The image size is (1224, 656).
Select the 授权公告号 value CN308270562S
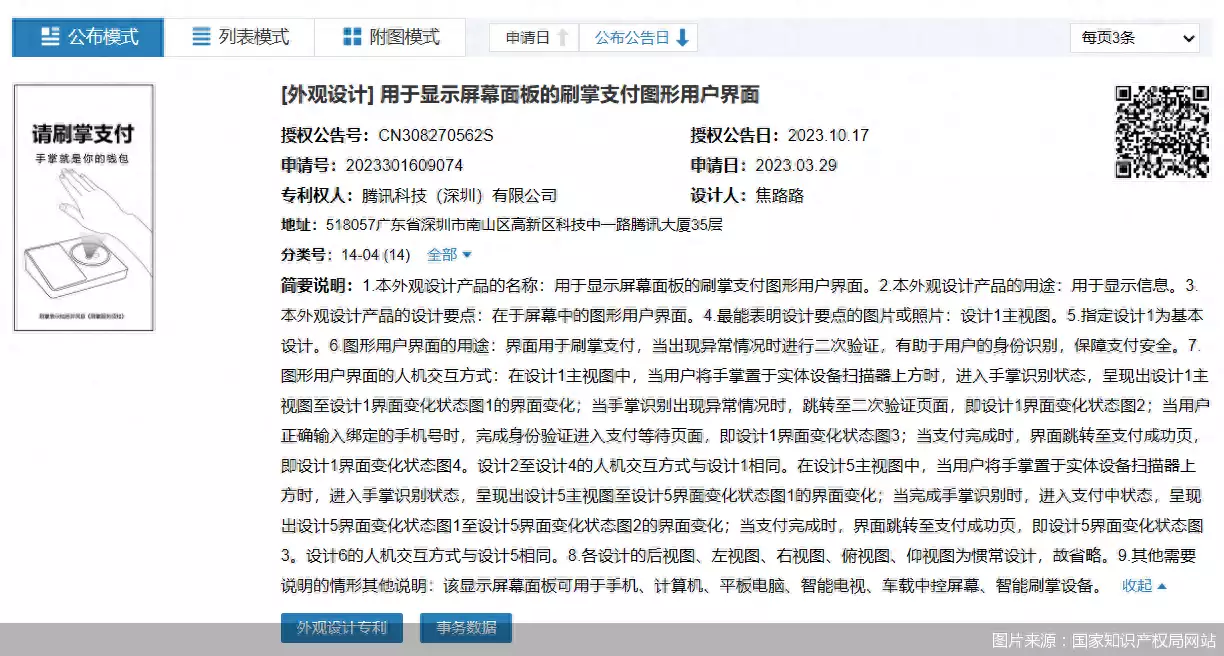click(x=436, y=135)
